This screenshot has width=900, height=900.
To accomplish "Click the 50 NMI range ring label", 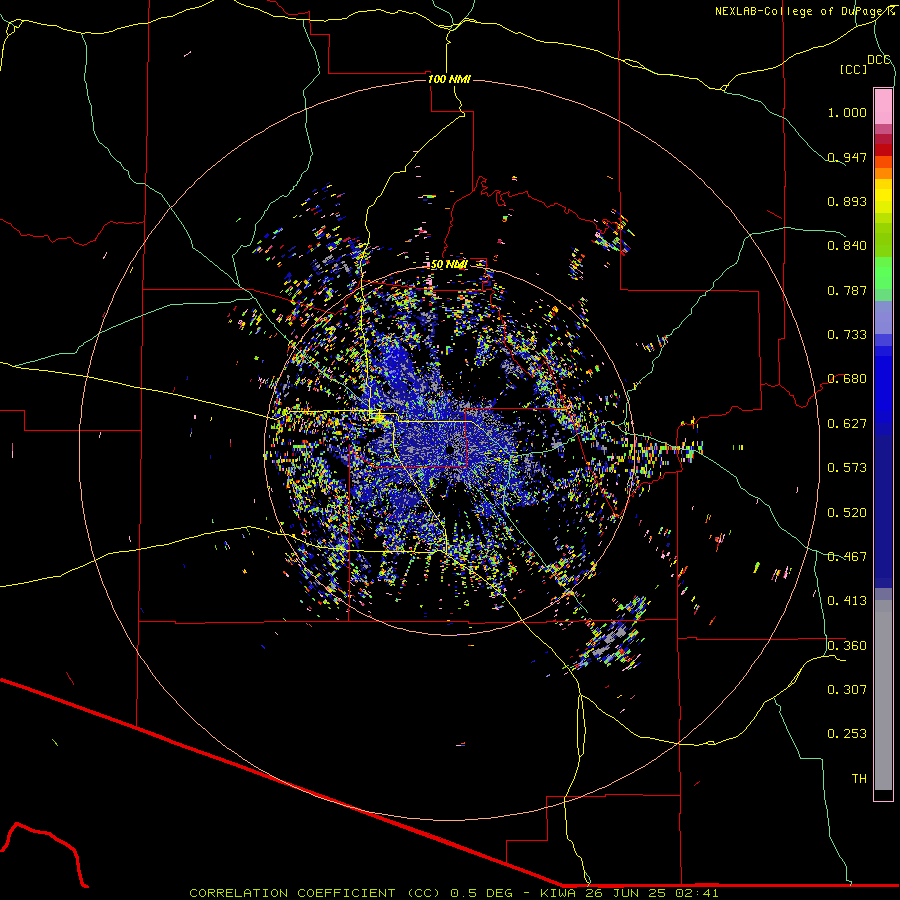I will 449,265.
